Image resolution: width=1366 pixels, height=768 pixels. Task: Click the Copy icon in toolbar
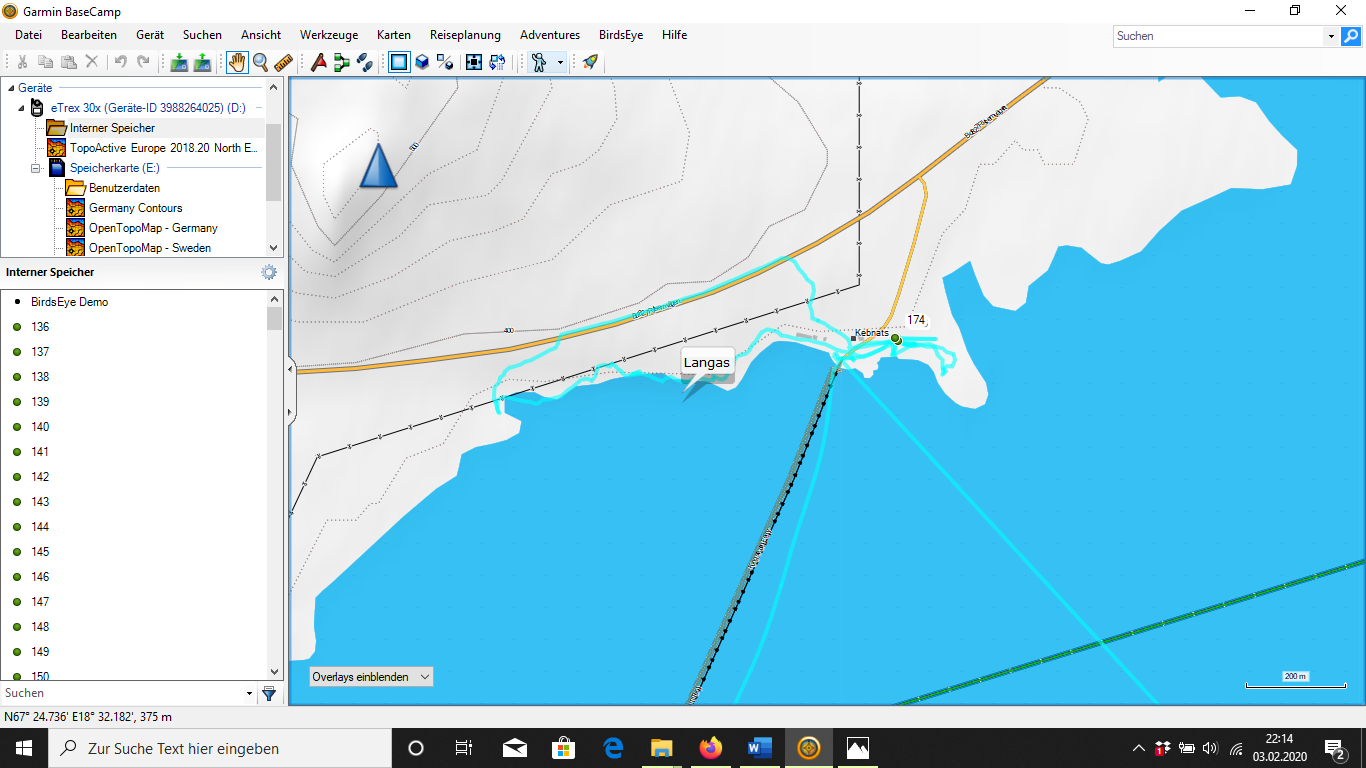point(45,62)
